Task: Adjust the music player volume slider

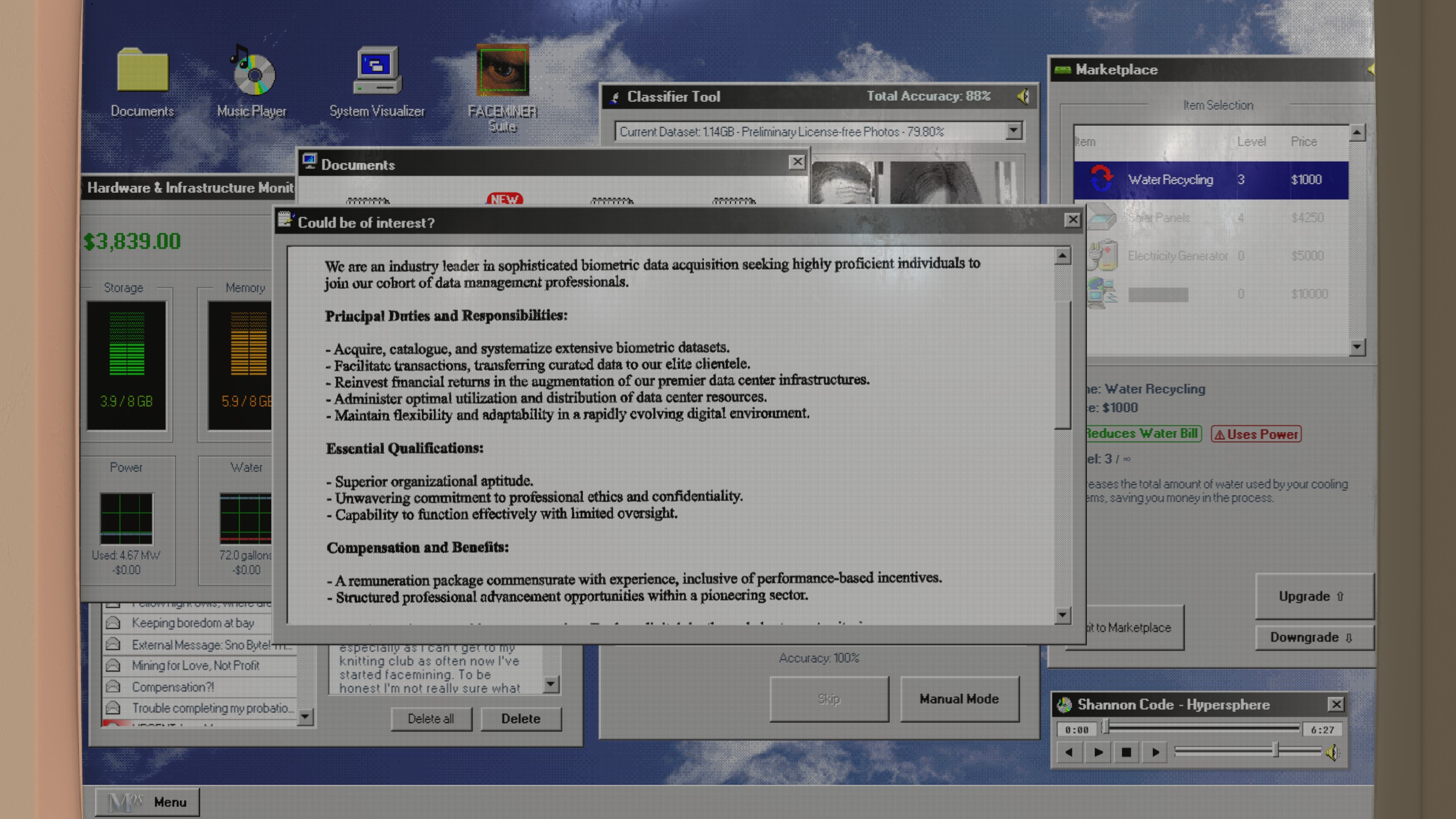Action: click(1275, 751)
